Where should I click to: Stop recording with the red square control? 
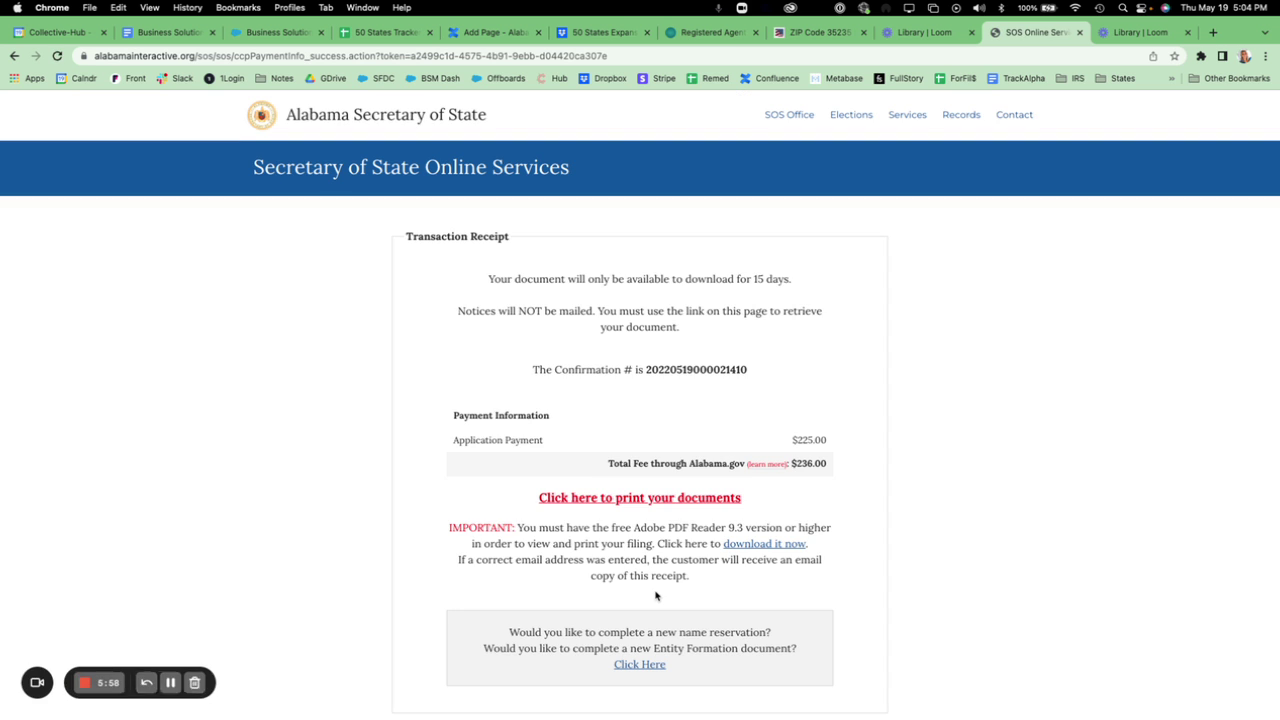[x=84, y=682]
